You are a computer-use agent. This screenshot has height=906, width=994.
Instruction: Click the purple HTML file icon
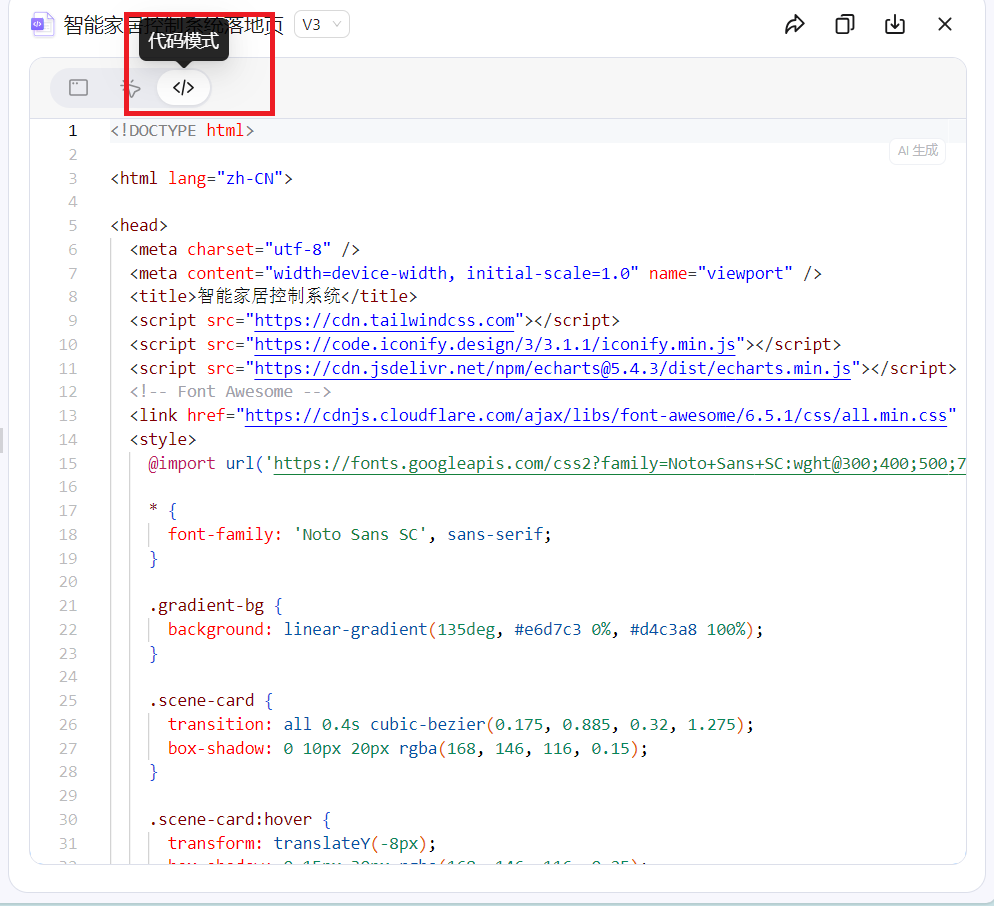[41, 25]
